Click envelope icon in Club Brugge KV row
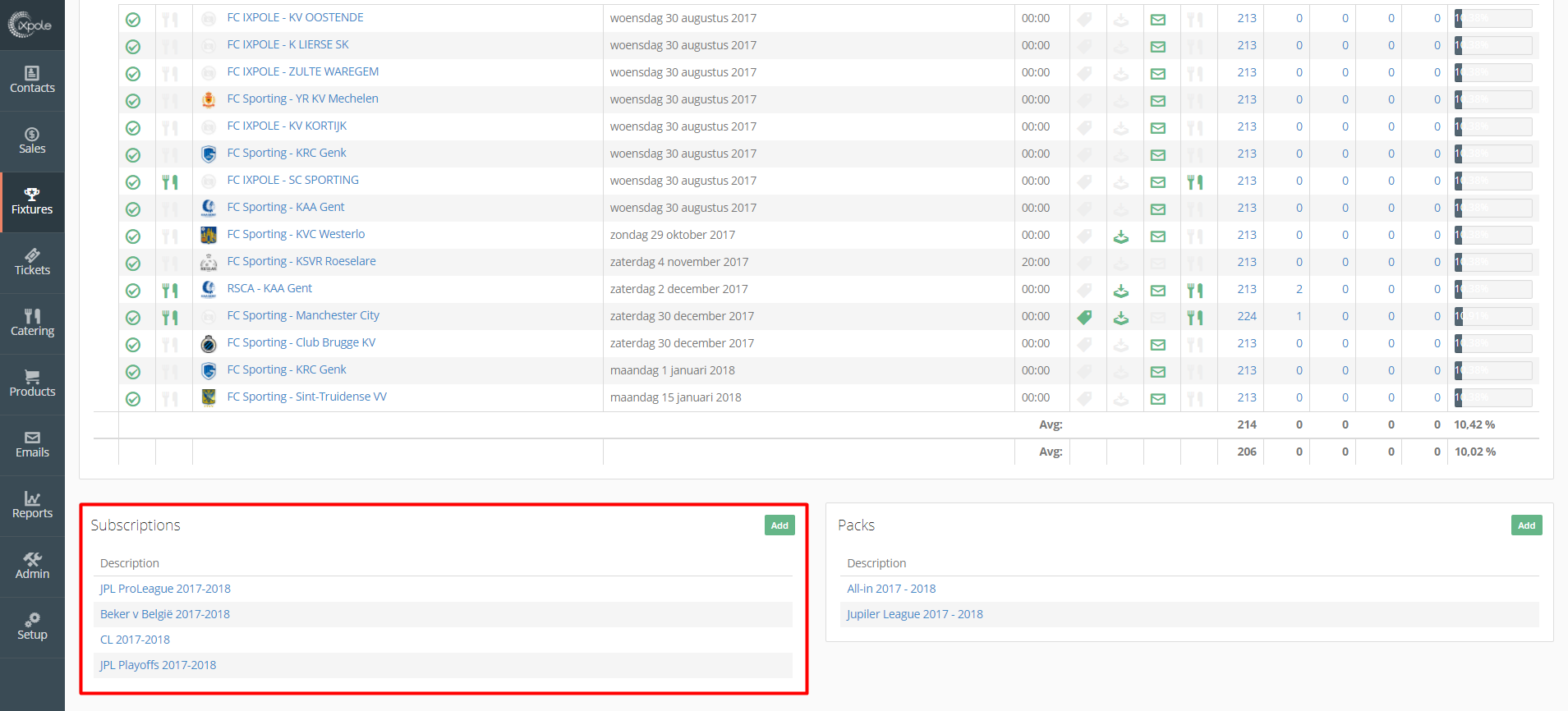 click(x=1158, y=345)
